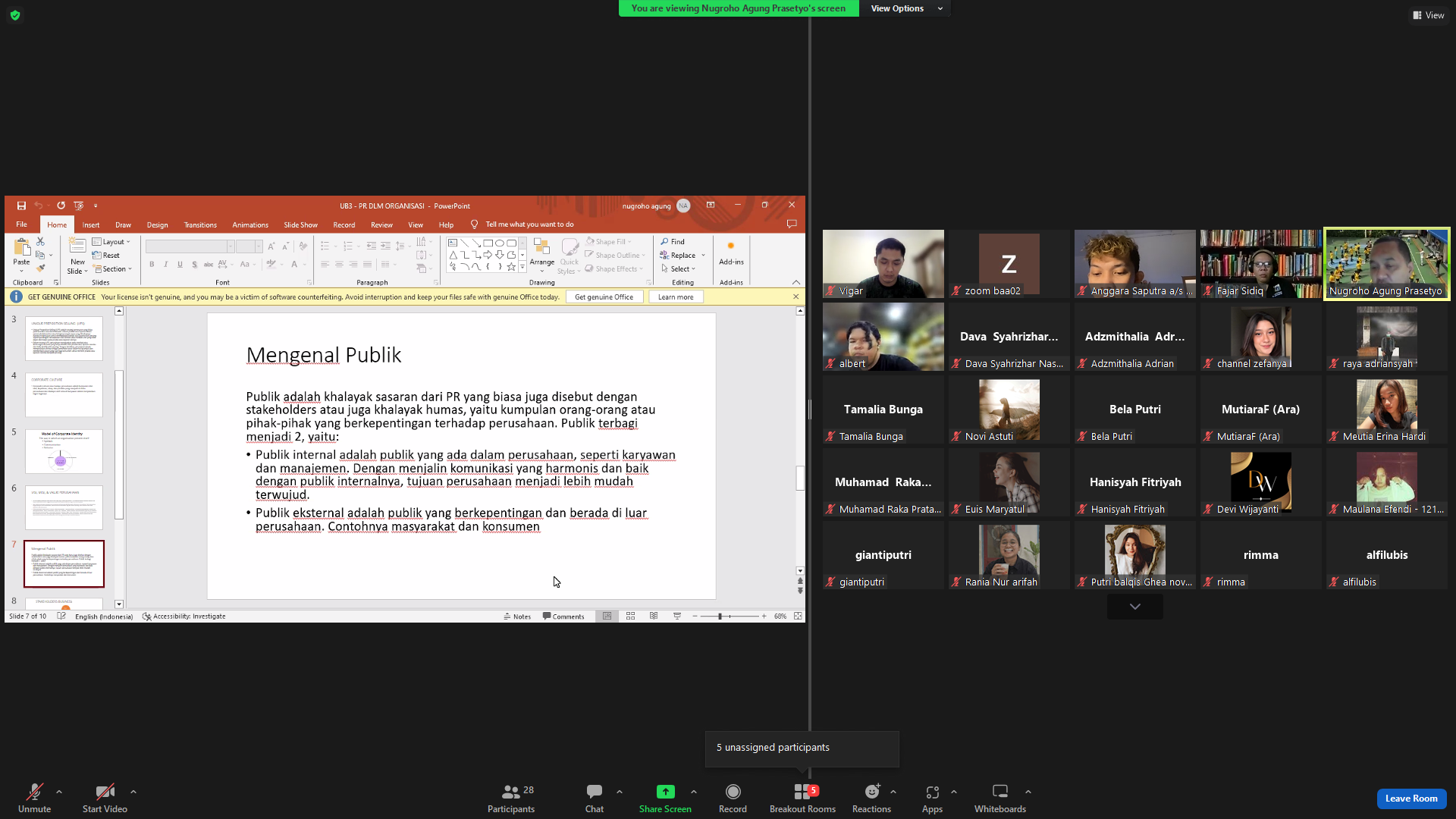Open Add-ins from the ribbon
This screenshot has width=1456, height=819.
(731, 253)
